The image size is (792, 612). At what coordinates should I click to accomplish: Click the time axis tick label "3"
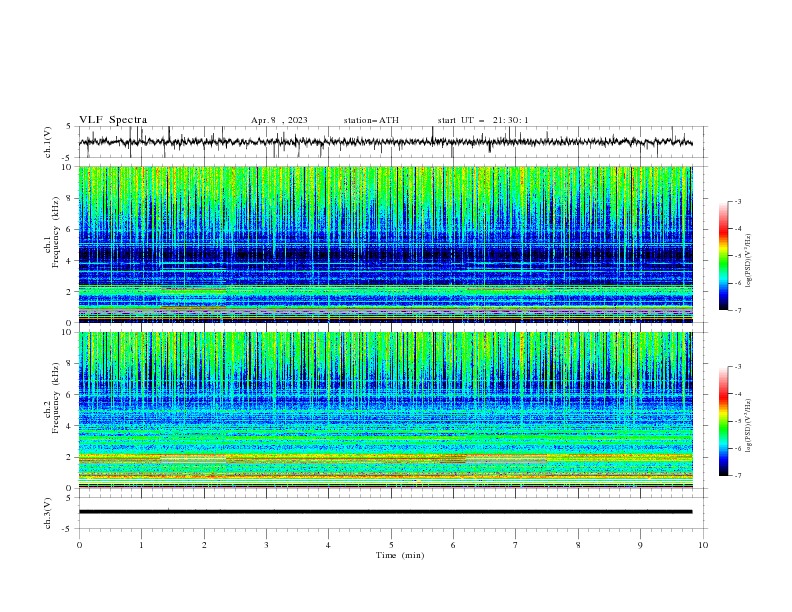point(267,545)
